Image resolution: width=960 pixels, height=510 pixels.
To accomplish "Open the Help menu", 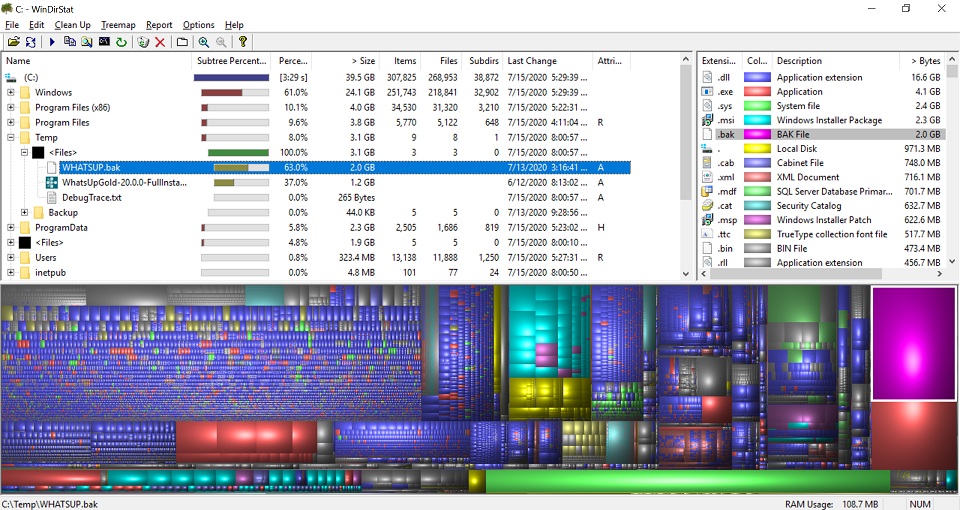I will 234,25.
